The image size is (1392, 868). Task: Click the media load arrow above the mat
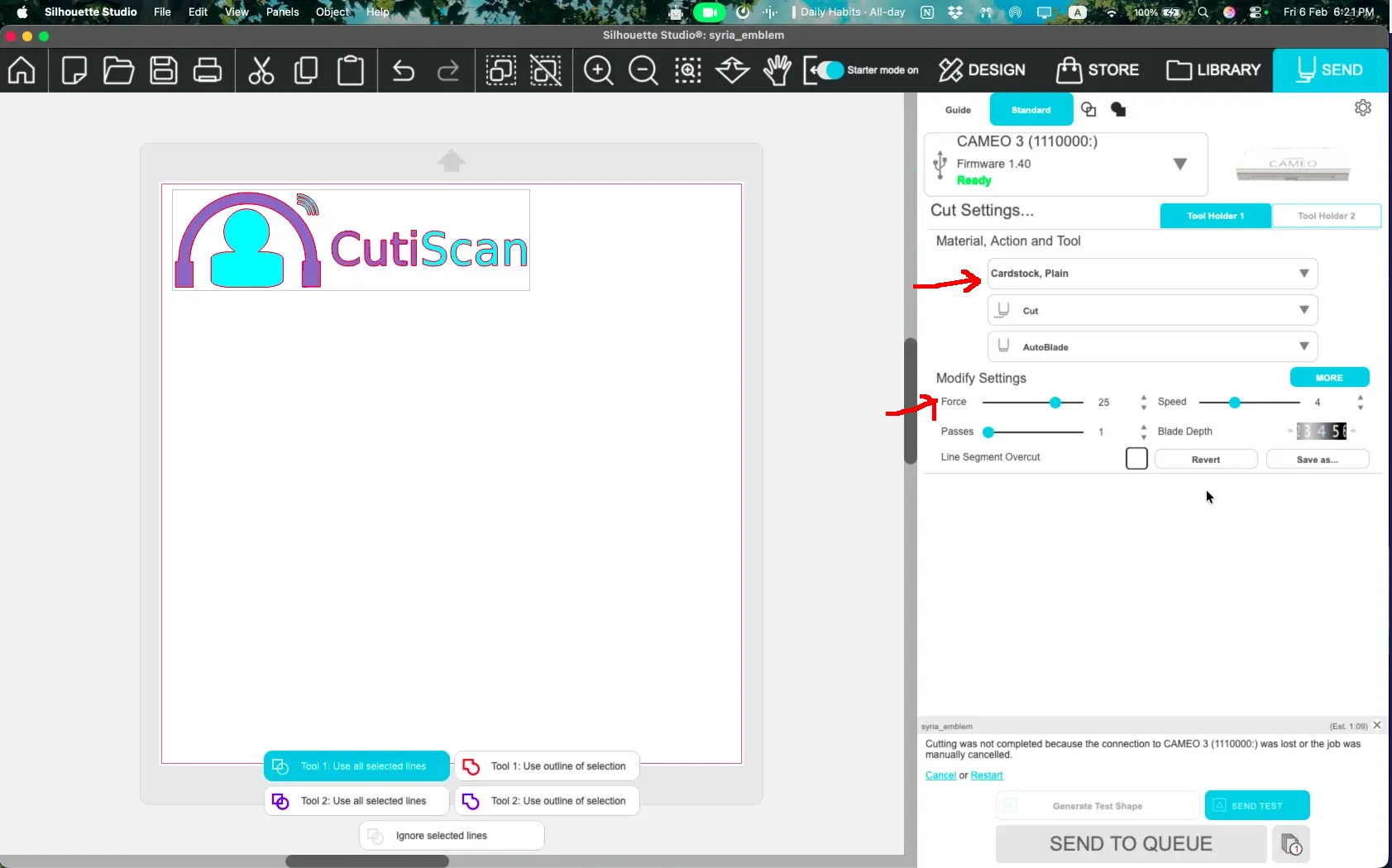pos(452,160)
